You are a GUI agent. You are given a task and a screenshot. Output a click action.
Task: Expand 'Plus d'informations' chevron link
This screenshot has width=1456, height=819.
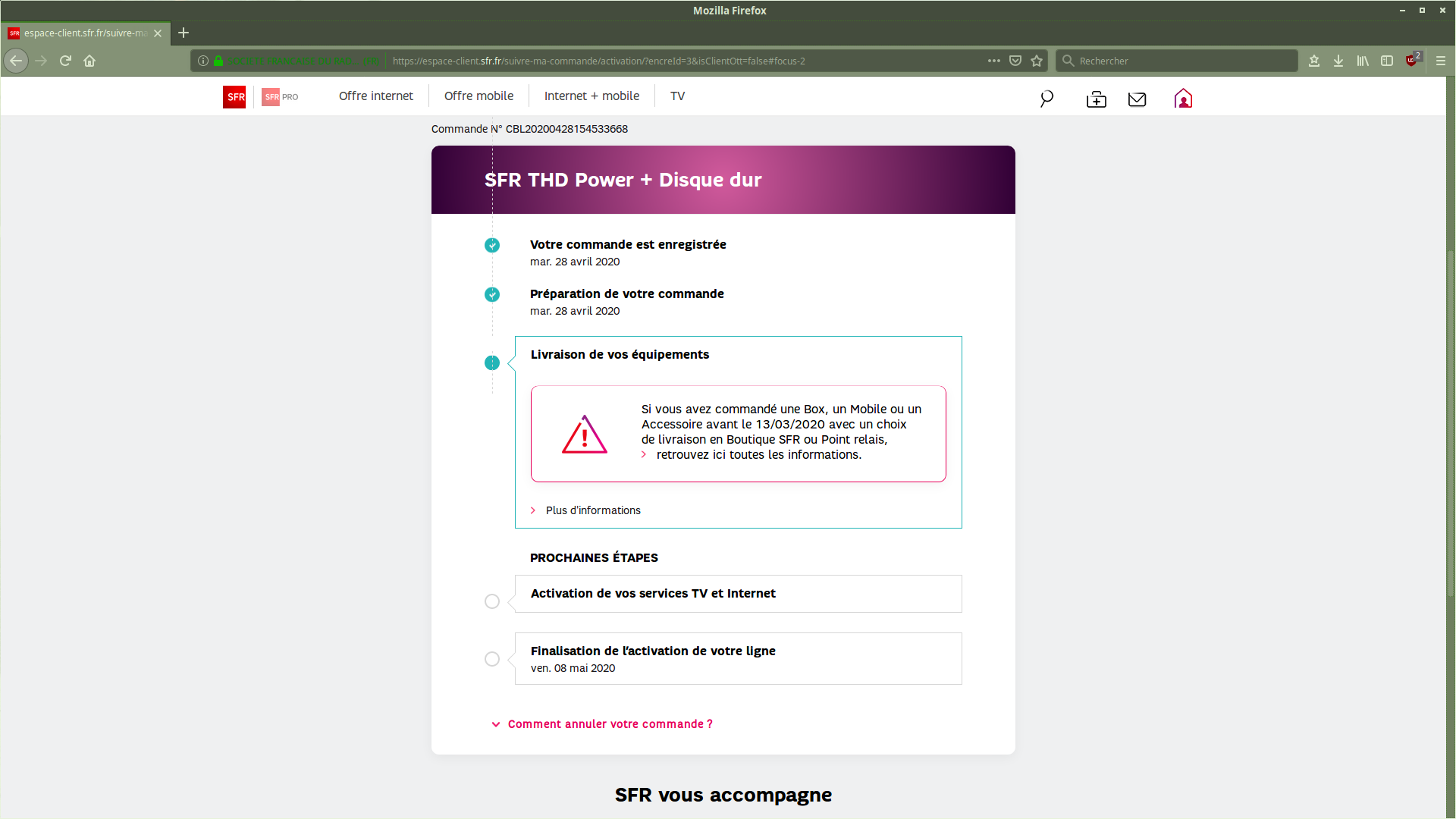(592, 510)
